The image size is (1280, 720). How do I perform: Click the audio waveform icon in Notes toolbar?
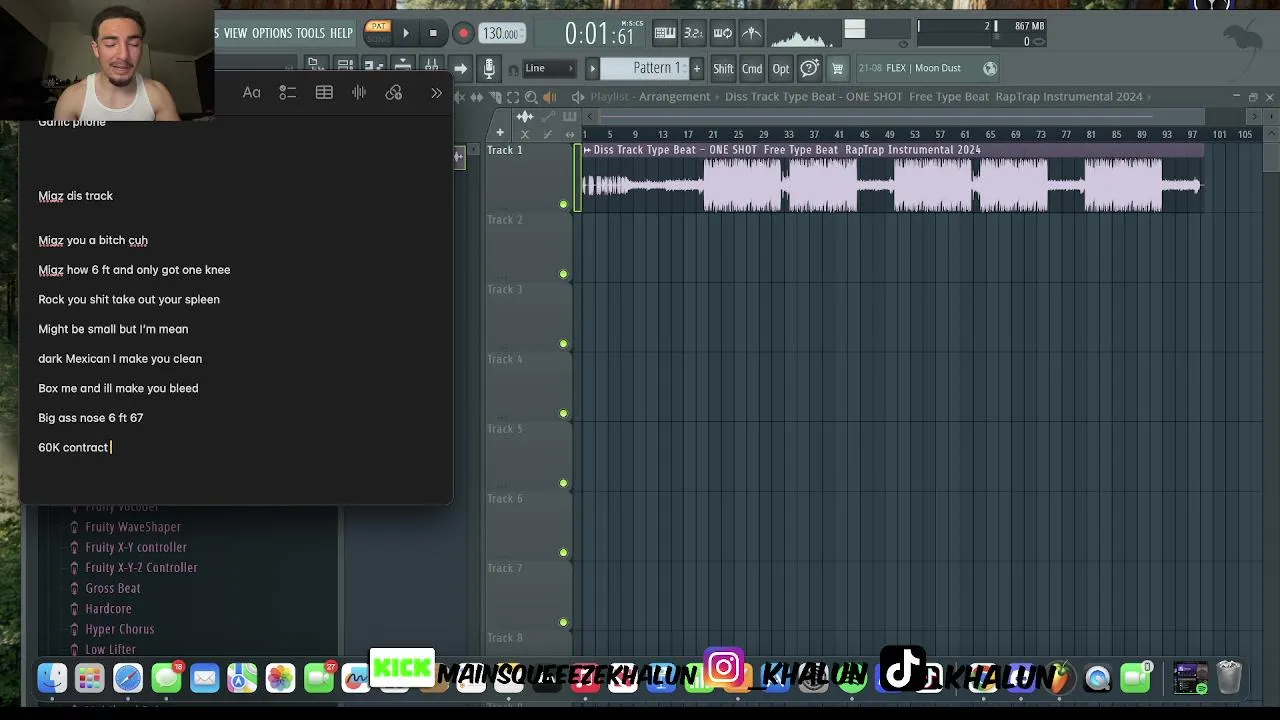pyautogui.click(x=359, y=93)
